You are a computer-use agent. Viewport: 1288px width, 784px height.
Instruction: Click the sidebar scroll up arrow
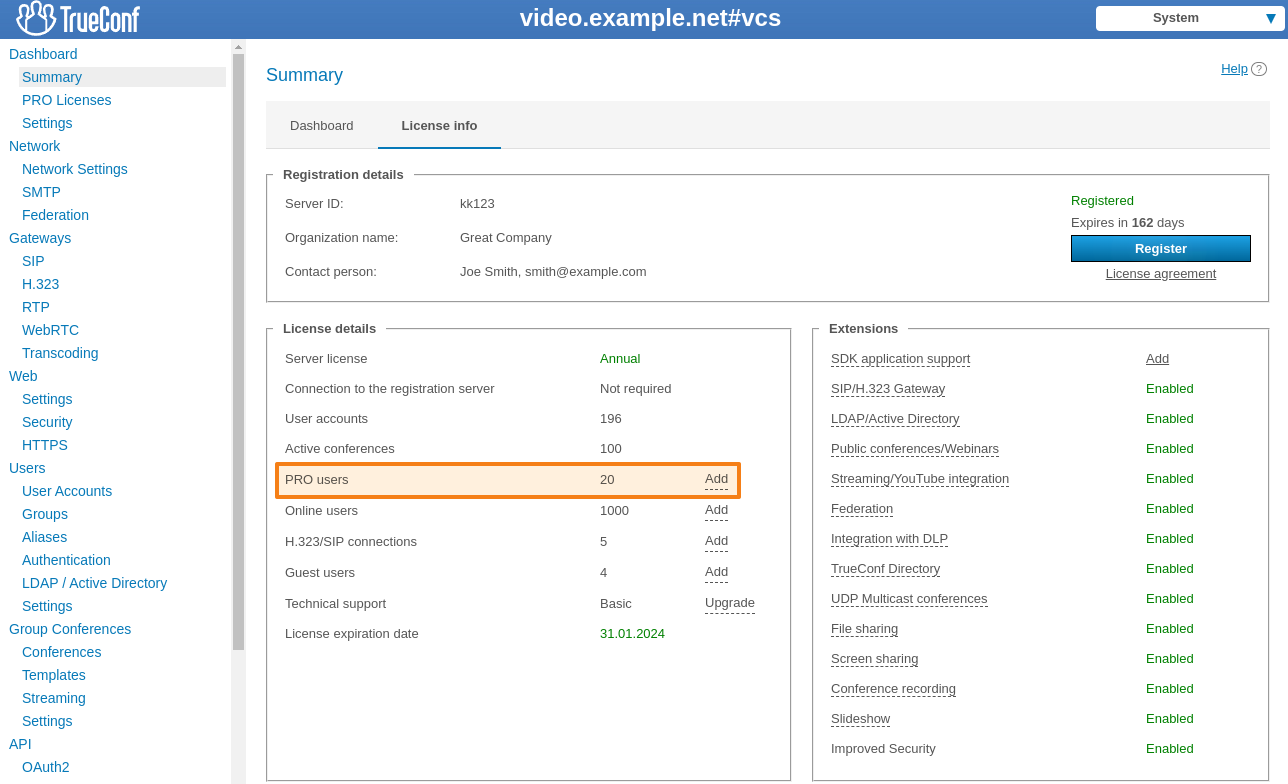tap(238, 47)
